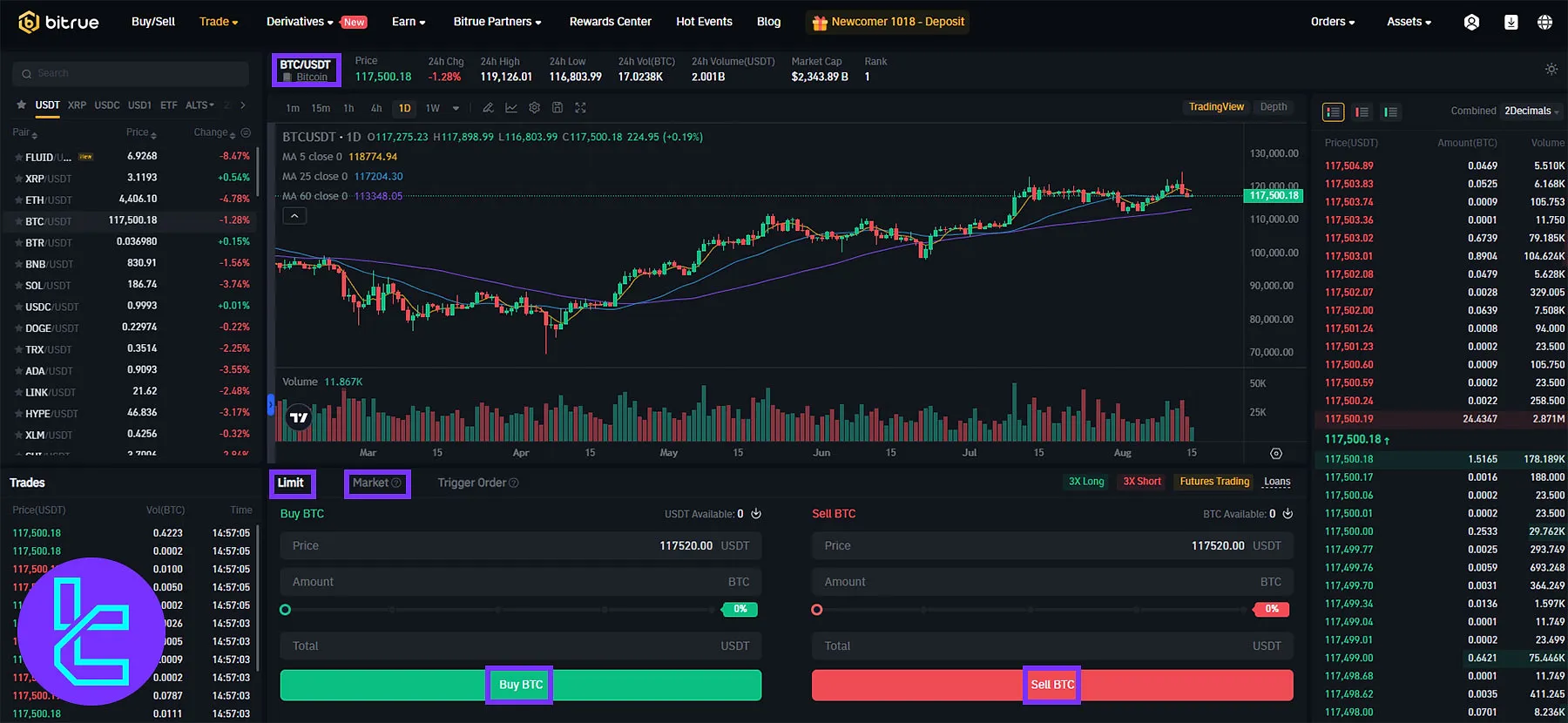
Task: Open the ALTS market dropdown
Action: tap(199, 105)
